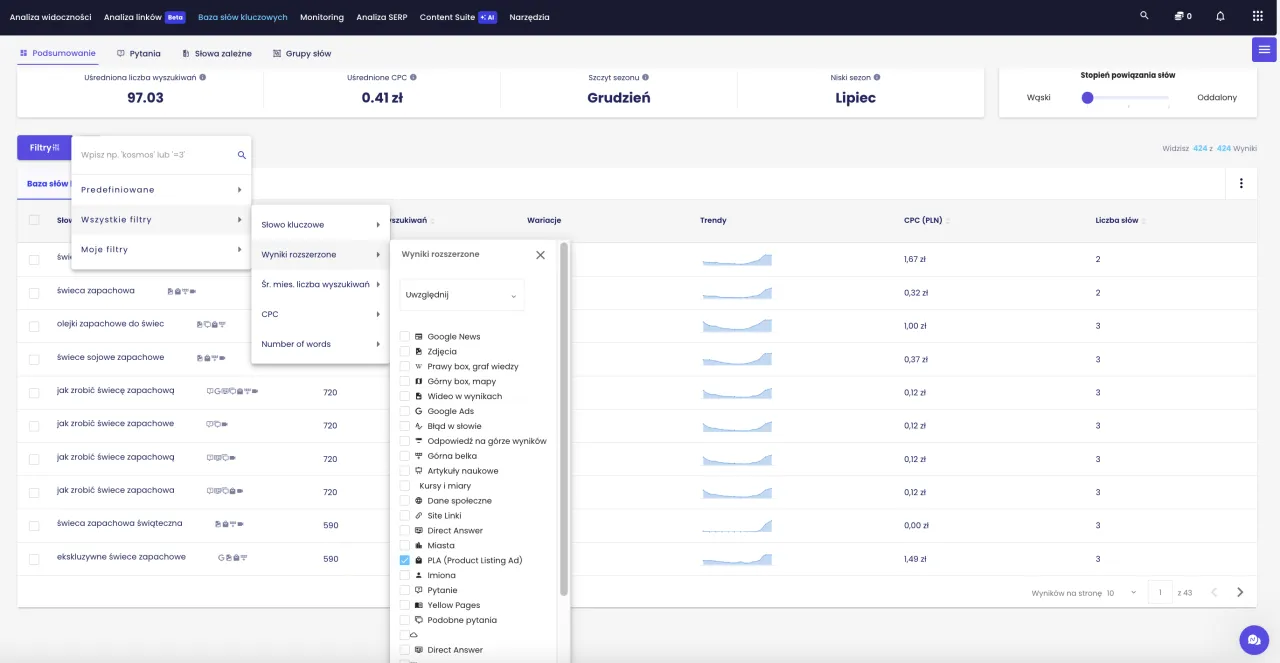Open Analiza SERP in top navigation
The width and height of the screenshot is (1280, 663).
pyautogui.click(x=381, y=17)
